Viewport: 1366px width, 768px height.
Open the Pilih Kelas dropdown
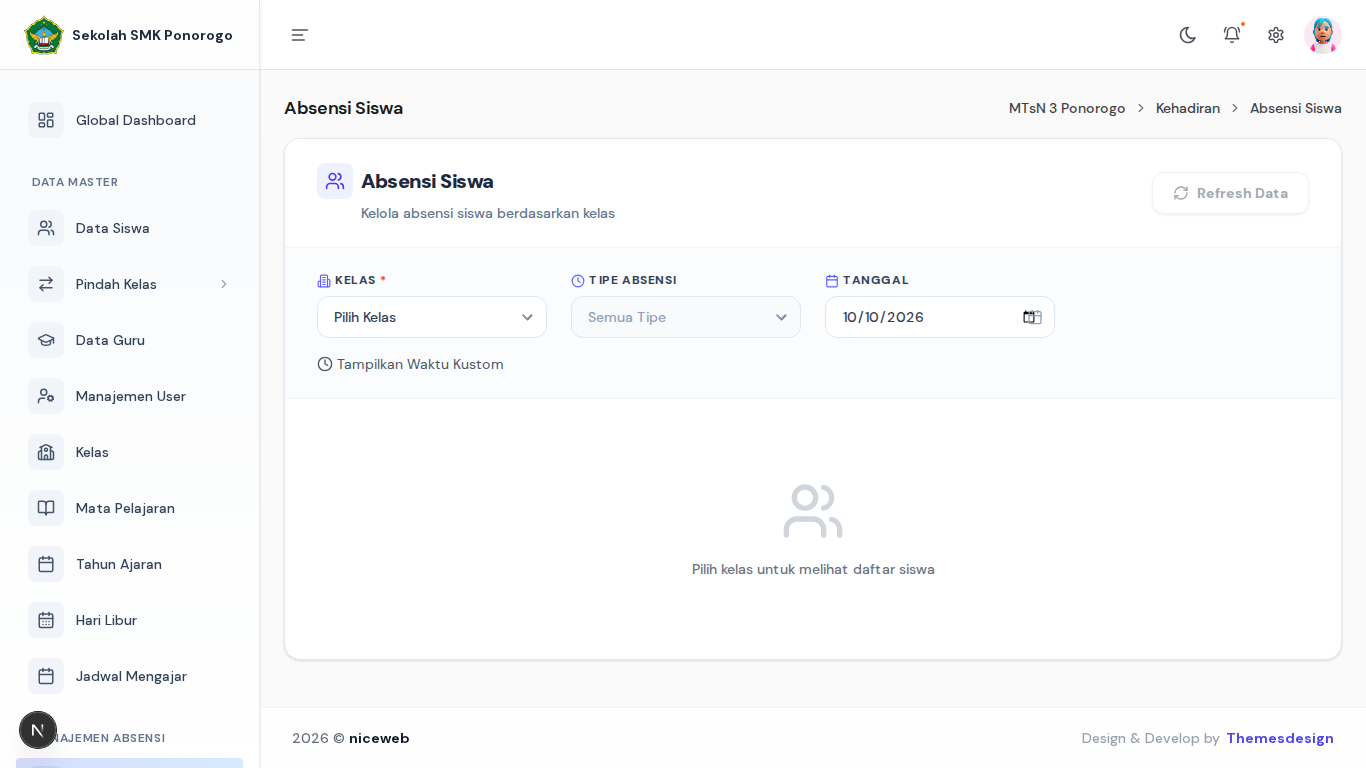pyautogui.click(x=432, y=317)
